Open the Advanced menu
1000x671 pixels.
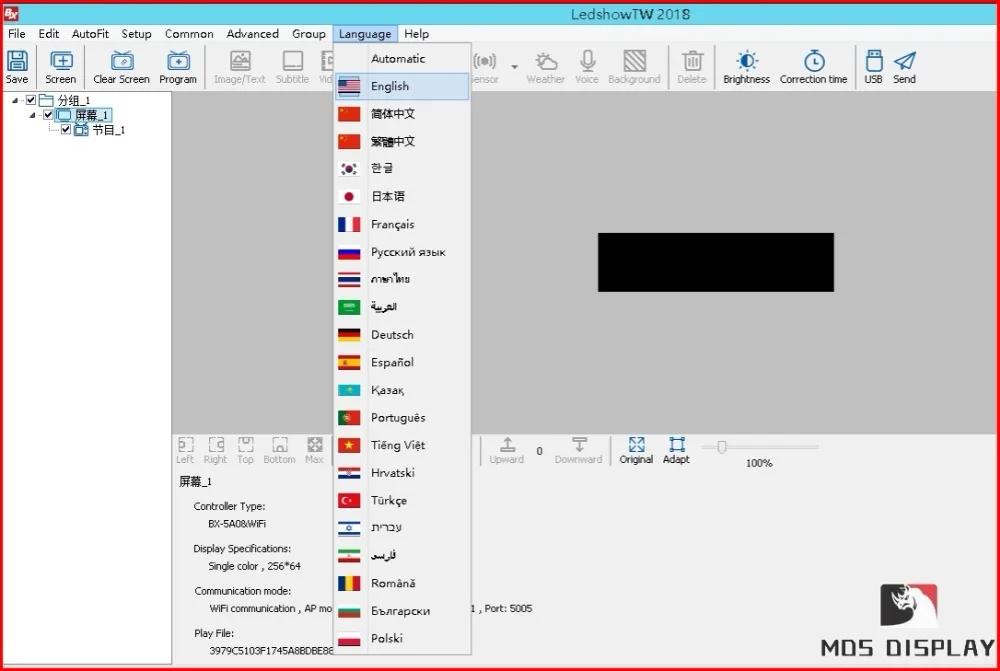point(253,34)
